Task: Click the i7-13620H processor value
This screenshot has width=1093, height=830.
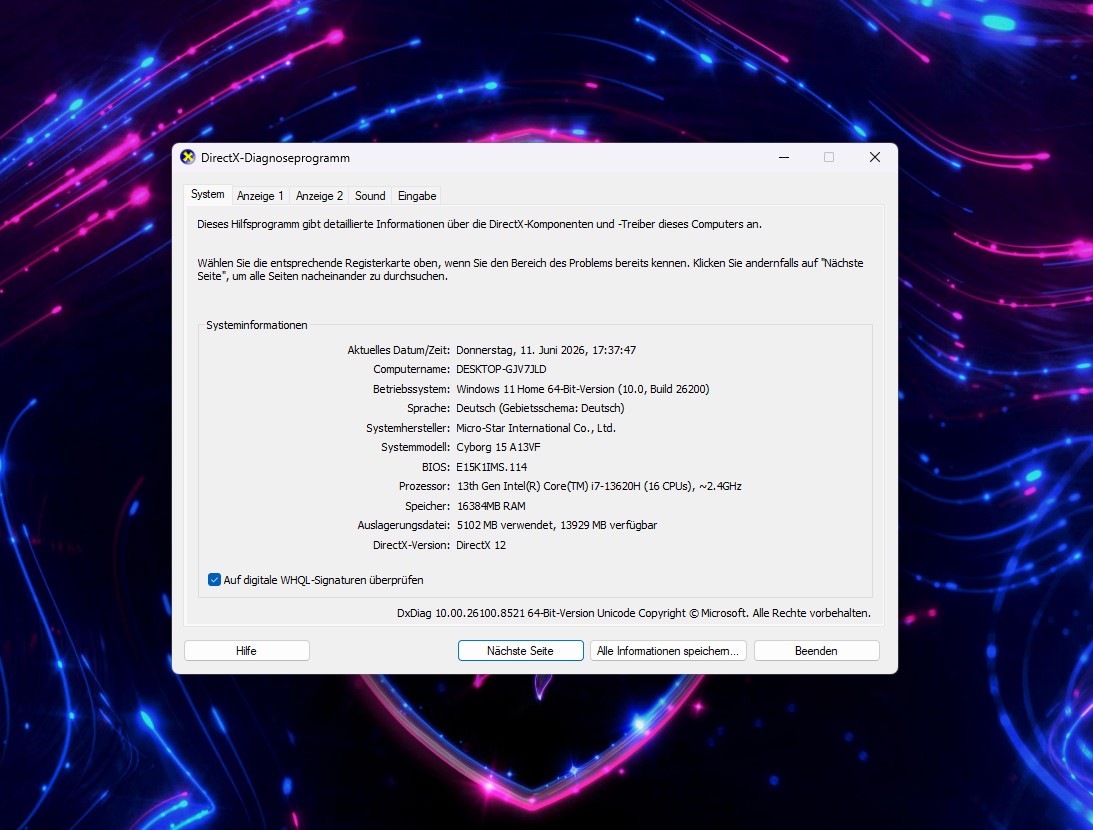Action: tap(599, 486)
